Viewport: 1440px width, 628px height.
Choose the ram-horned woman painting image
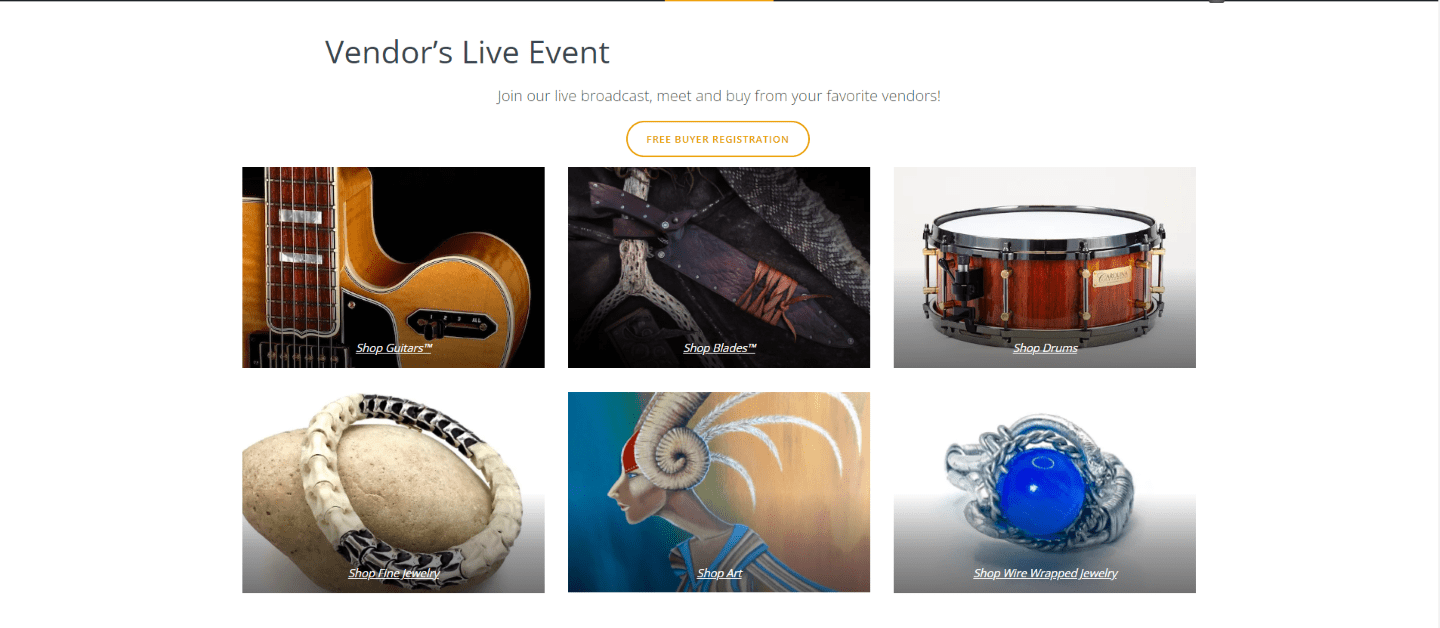pyautogui.click(x=719, y=492)
